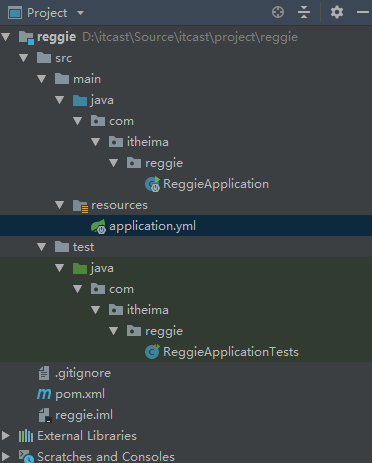Click the Project view window icon

(15, 13)
